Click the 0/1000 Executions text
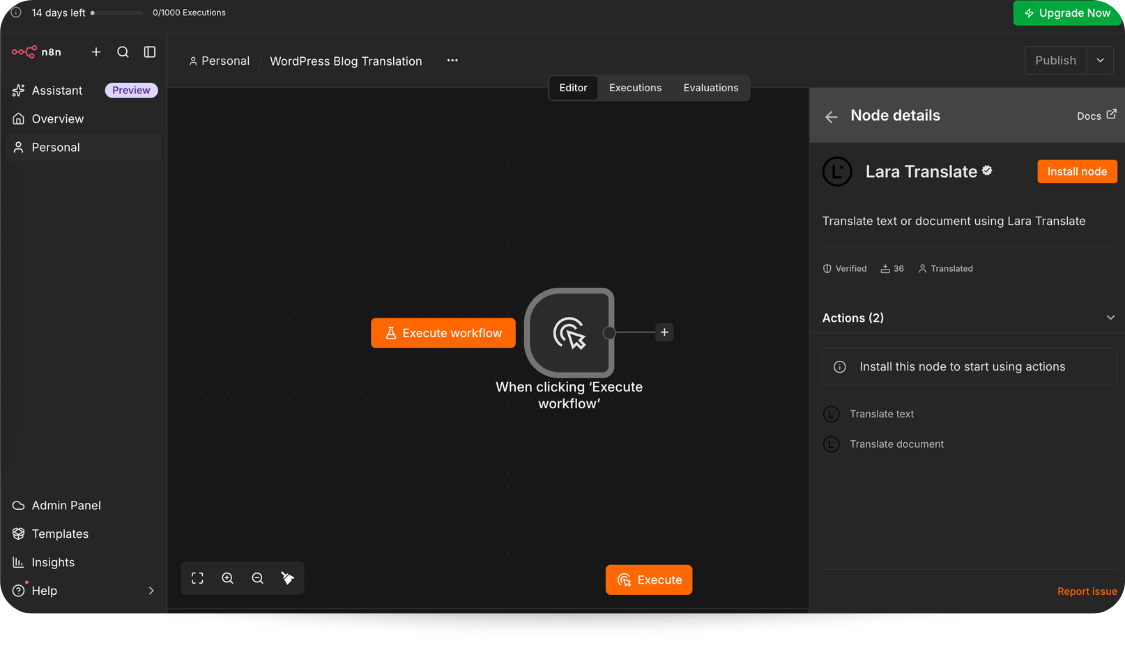This screenshot has width=1125, height=648. pyautogui.click(x=189, y=13)
